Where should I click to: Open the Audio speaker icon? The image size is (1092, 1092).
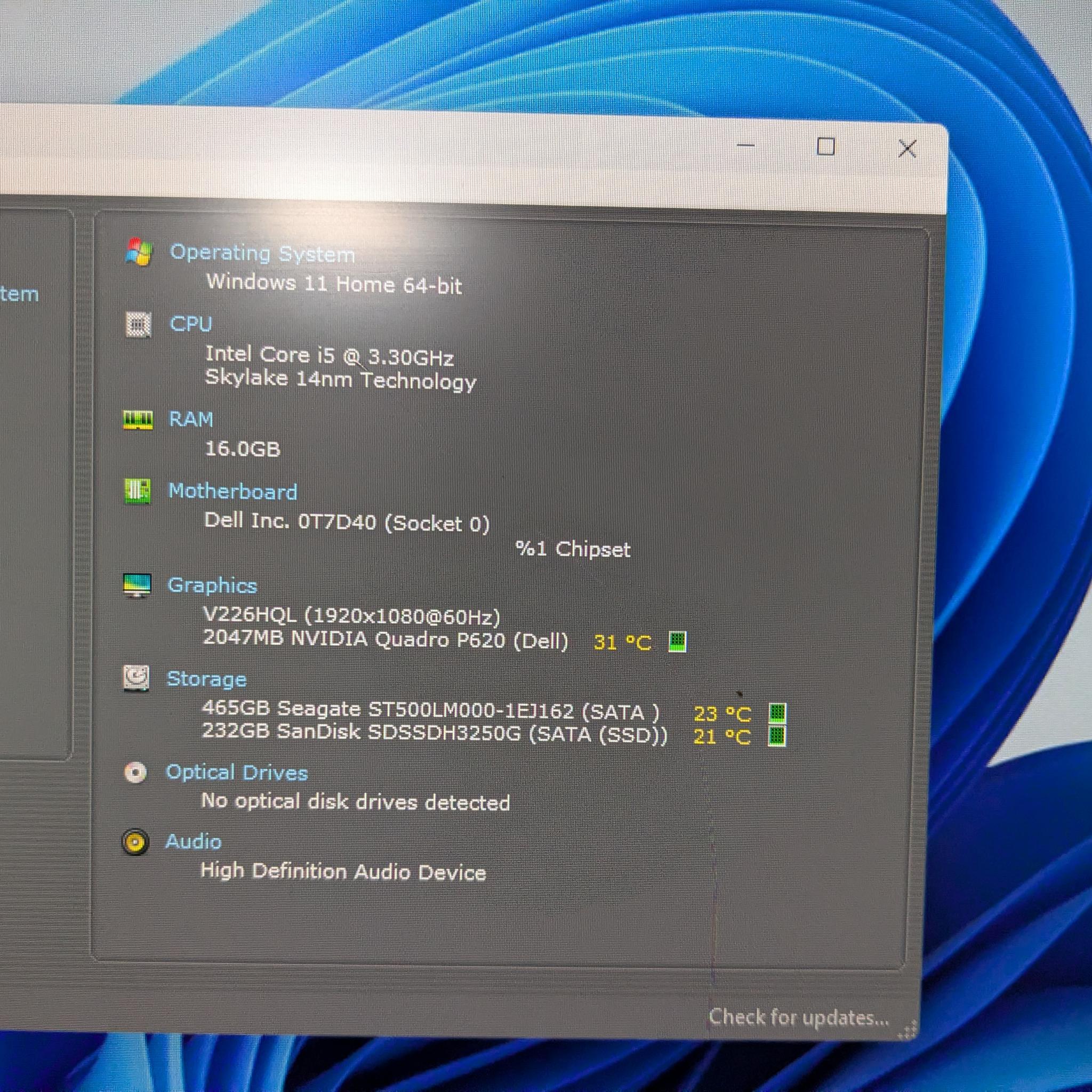pos(135,843)
